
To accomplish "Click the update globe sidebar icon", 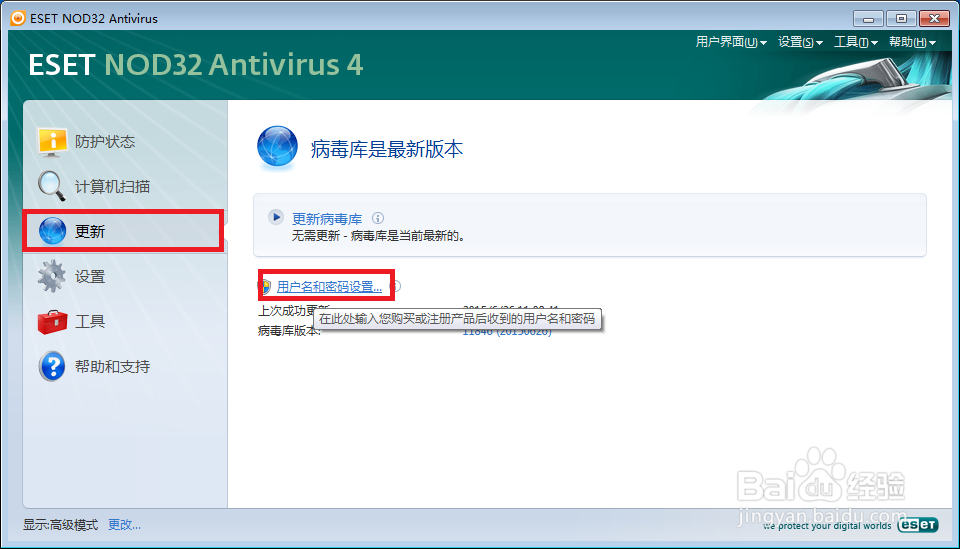I will pyautogui.click(x=52, y=231).
